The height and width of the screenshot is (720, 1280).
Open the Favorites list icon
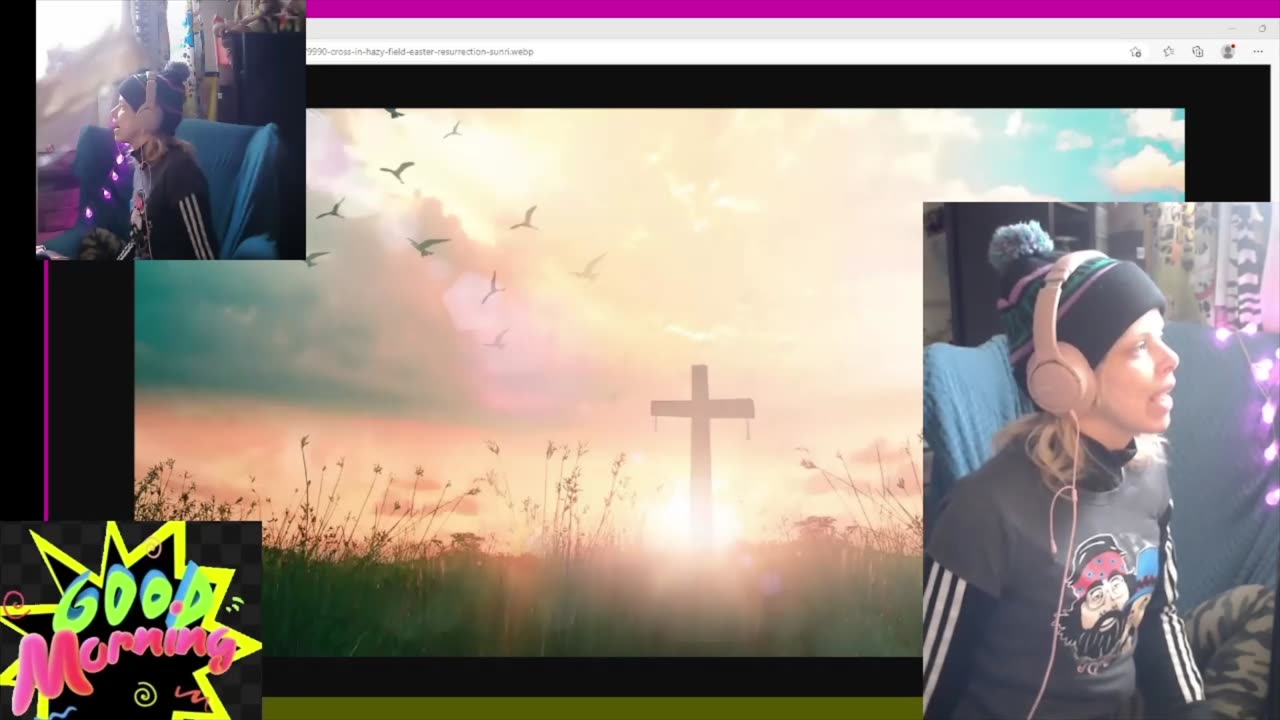coord(1168,52)
